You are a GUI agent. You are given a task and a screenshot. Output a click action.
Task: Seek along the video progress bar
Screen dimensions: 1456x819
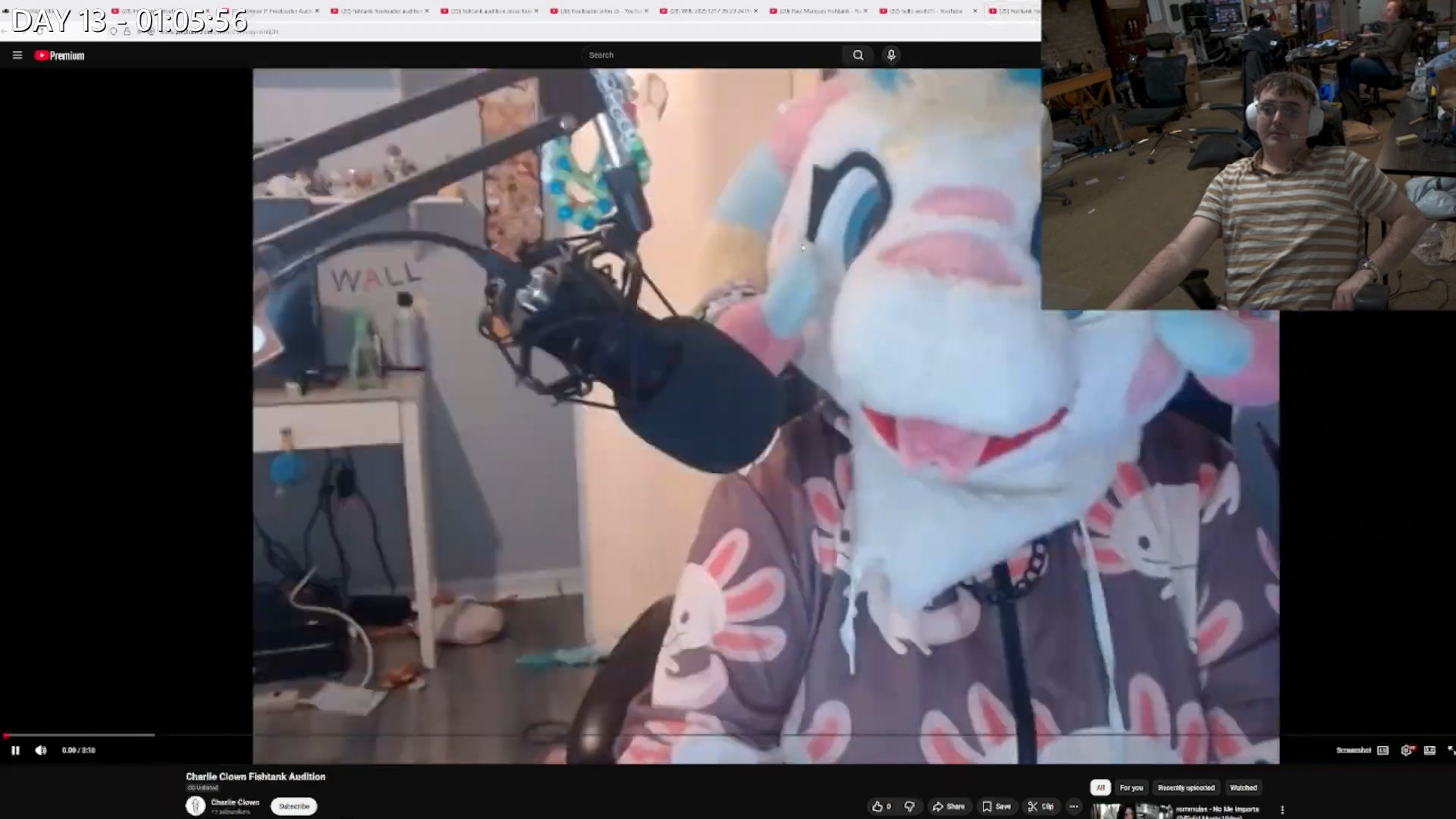[531, 735]
